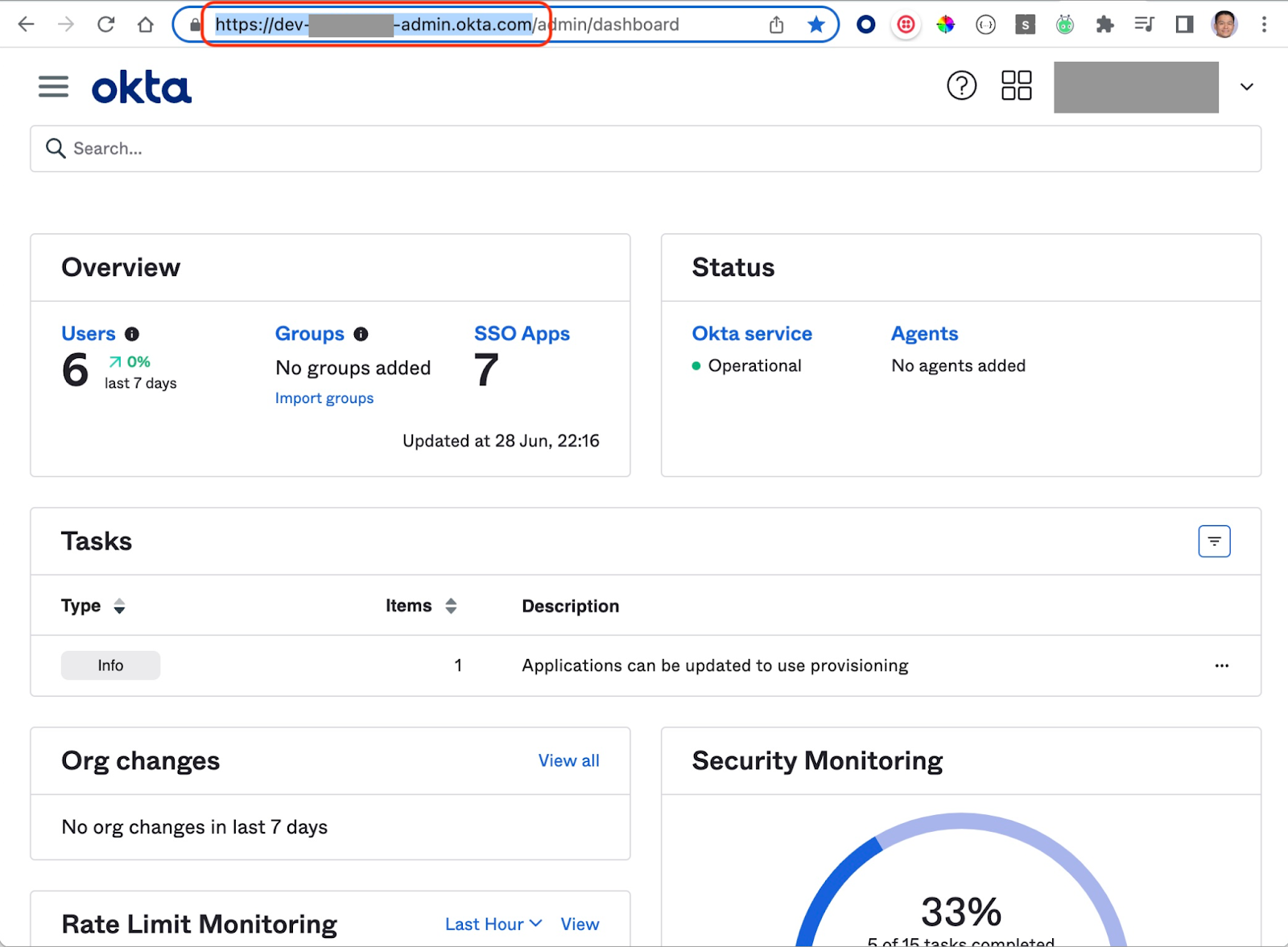1288x947 pixels.
Task: Open the Okta hamburger navigation menu
Action: 53,86
